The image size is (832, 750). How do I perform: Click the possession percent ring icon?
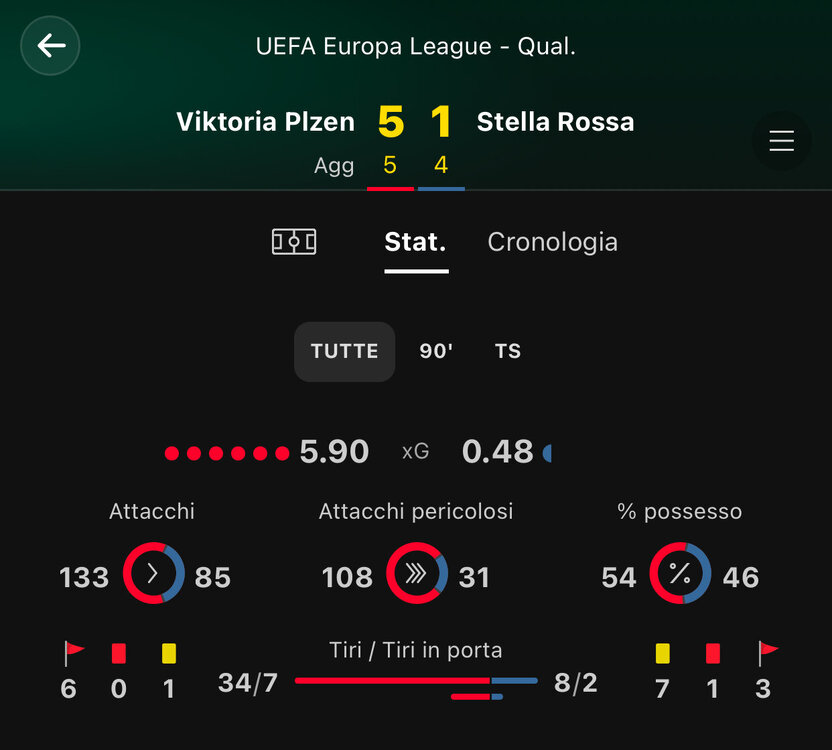coord(680,573)
